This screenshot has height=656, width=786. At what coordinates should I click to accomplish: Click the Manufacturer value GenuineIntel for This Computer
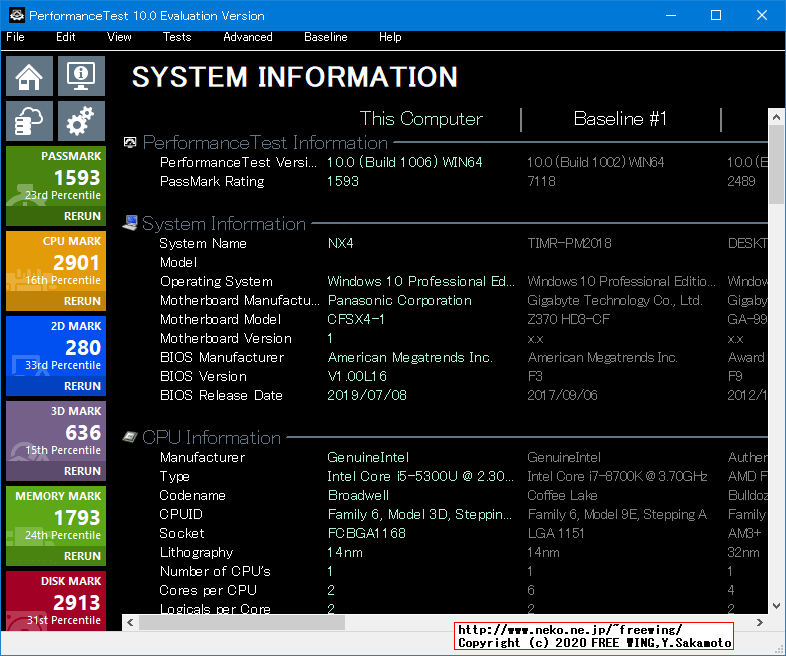tap(368, 457)
